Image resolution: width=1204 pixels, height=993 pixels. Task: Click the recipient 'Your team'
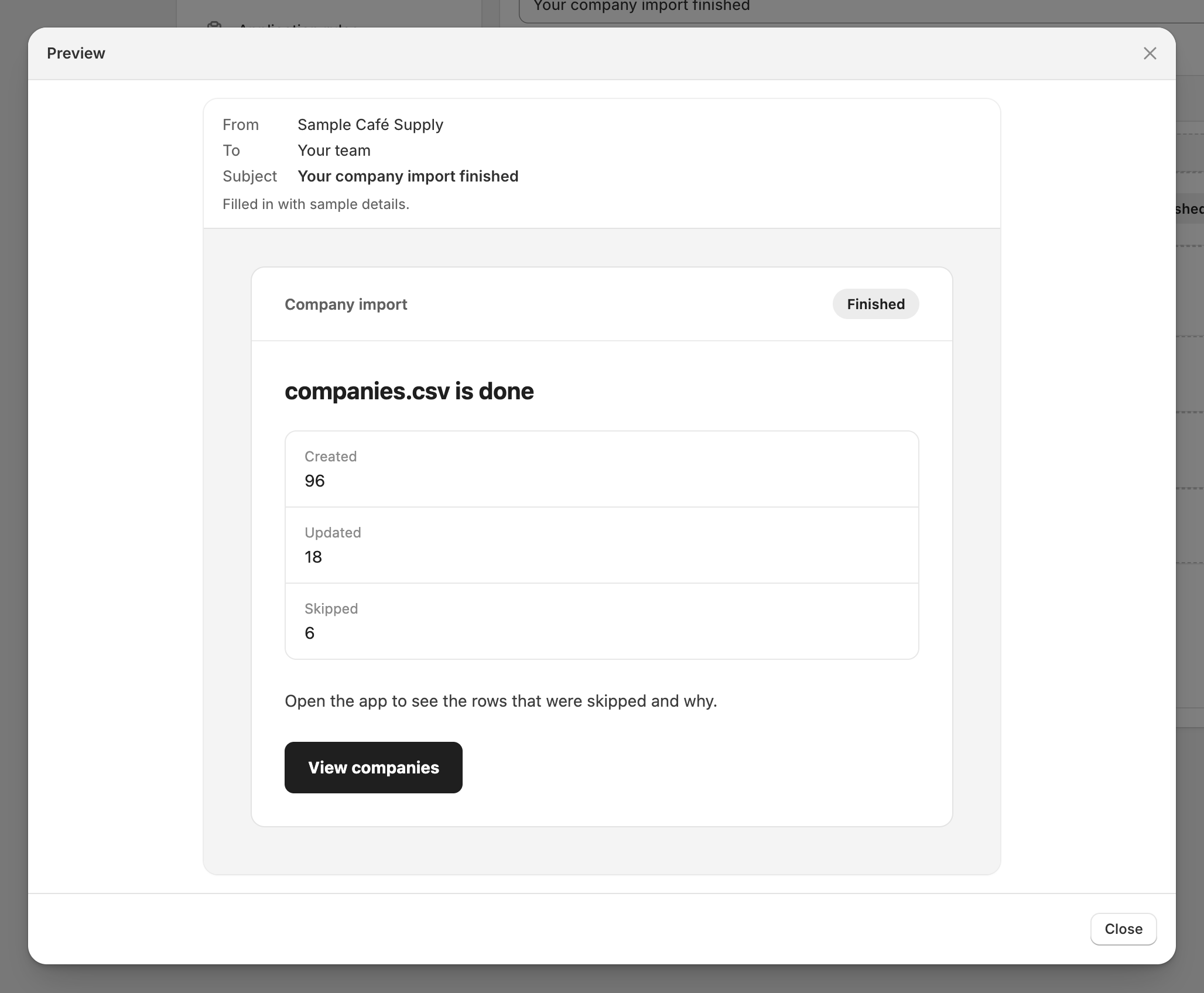click(x=334, y=150)
